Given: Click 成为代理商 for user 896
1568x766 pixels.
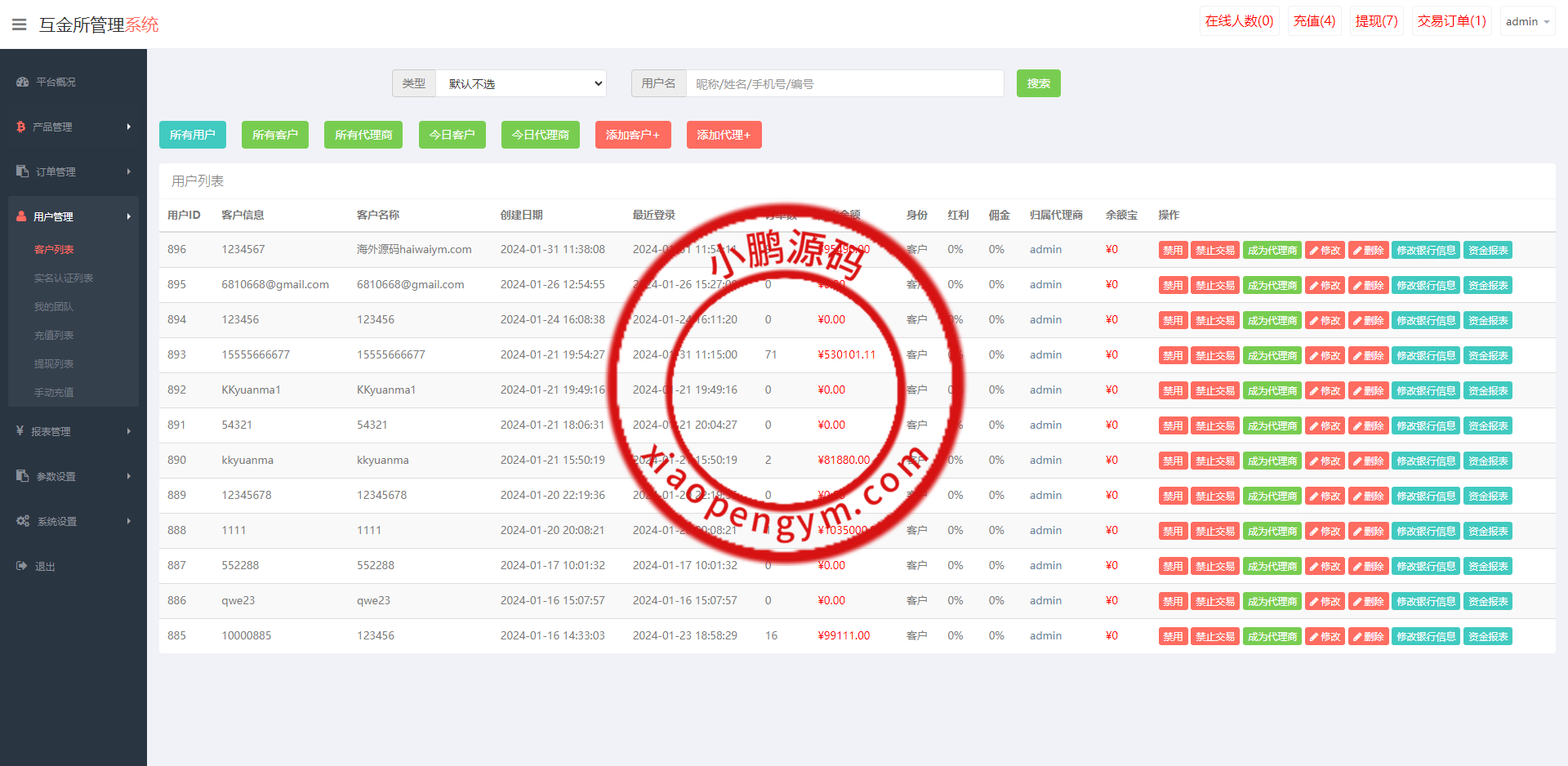Looking at the screenshot, I should [1272, 251].
